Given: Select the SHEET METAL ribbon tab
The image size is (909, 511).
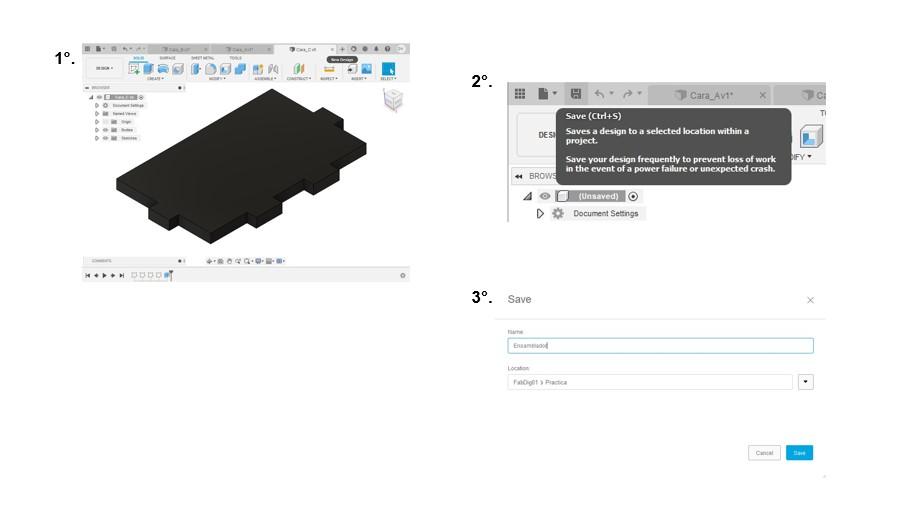Looking at the screenshot, I should coord(202,58).
